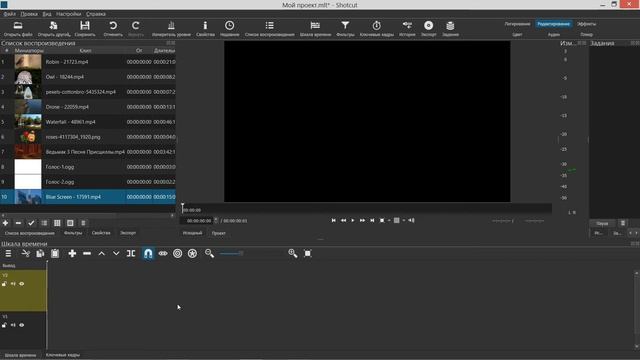Toggle V2 track visibility eye
The height and width of the screenshot is (360, 640).
[x=22, y=284]
